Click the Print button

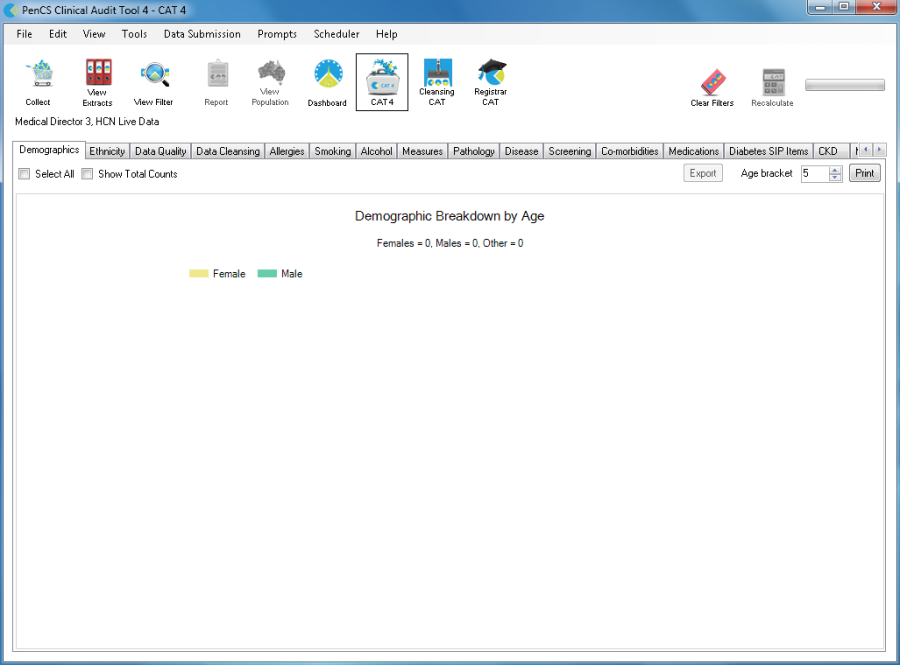(x=864, y=173)
